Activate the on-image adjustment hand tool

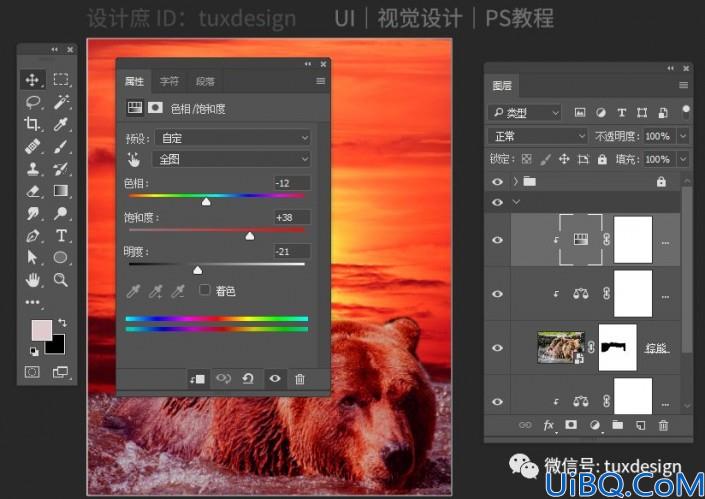(x=134, y=159)
